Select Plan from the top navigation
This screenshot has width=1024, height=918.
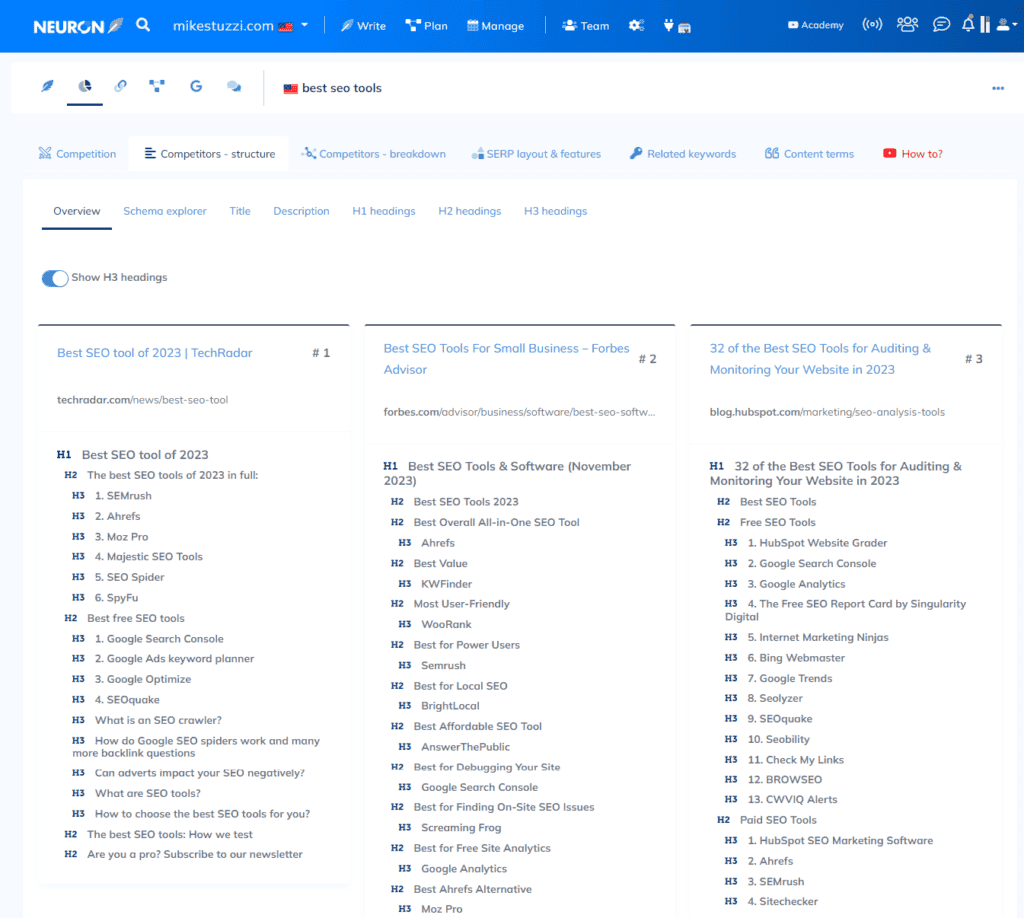click(x=426, y=25)
